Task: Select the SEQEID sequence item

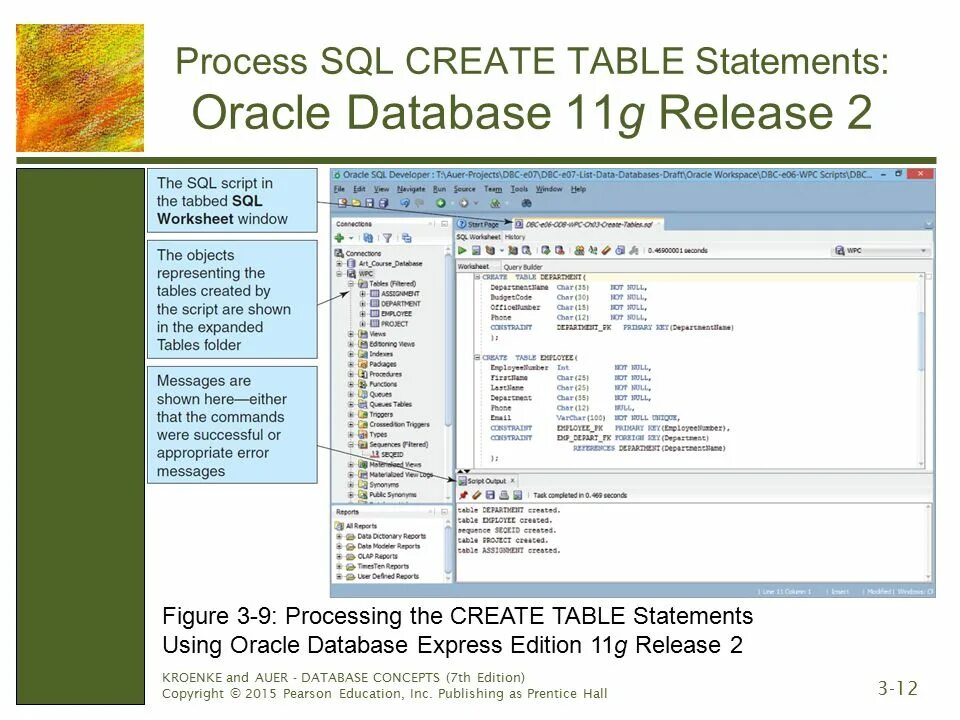Action: point(392,454)
